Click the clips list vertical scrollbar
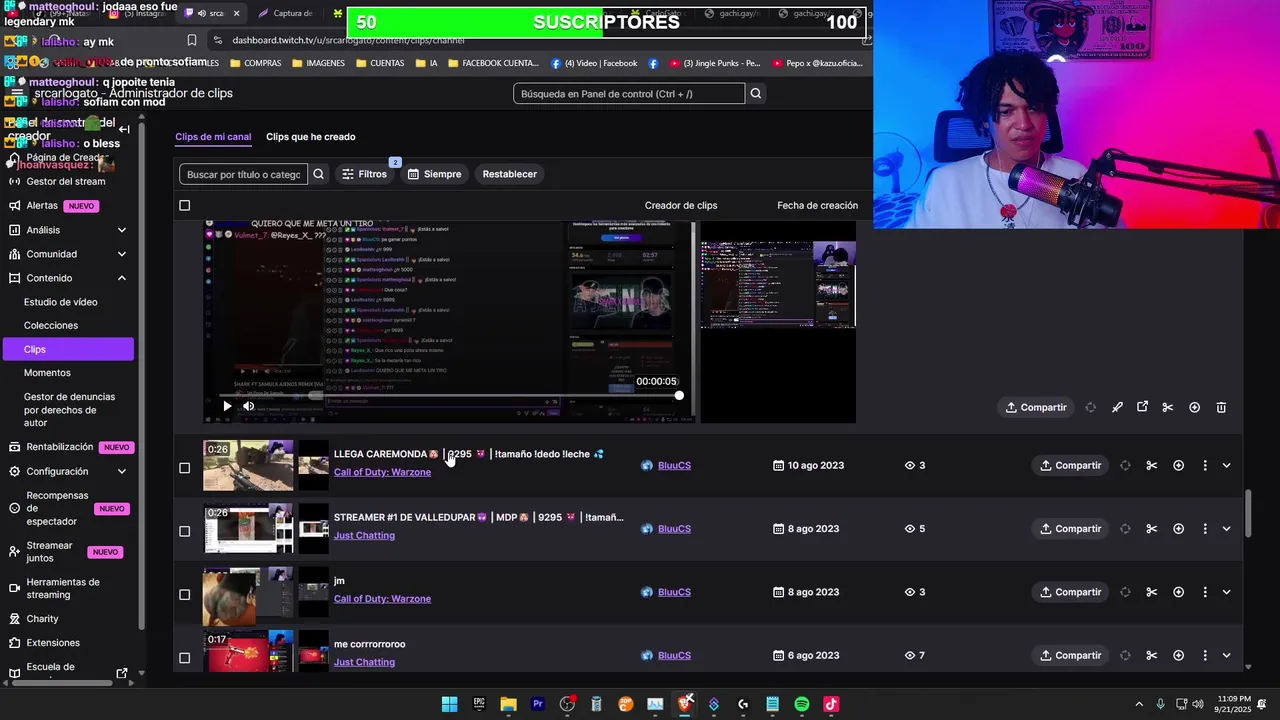 tap(1247, 514)
